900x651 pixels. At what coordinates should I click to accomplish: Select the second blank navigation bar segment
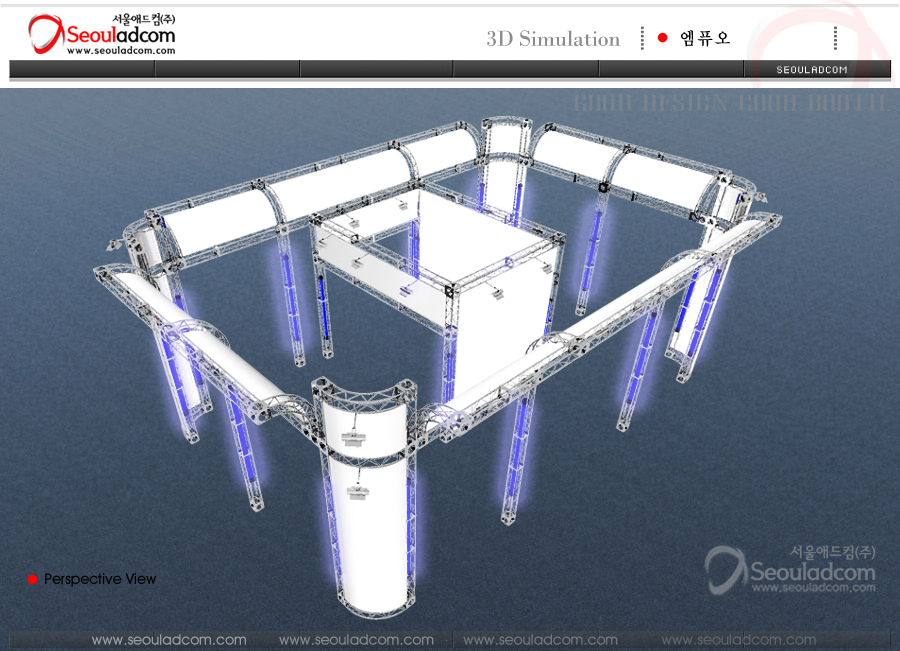227,69
